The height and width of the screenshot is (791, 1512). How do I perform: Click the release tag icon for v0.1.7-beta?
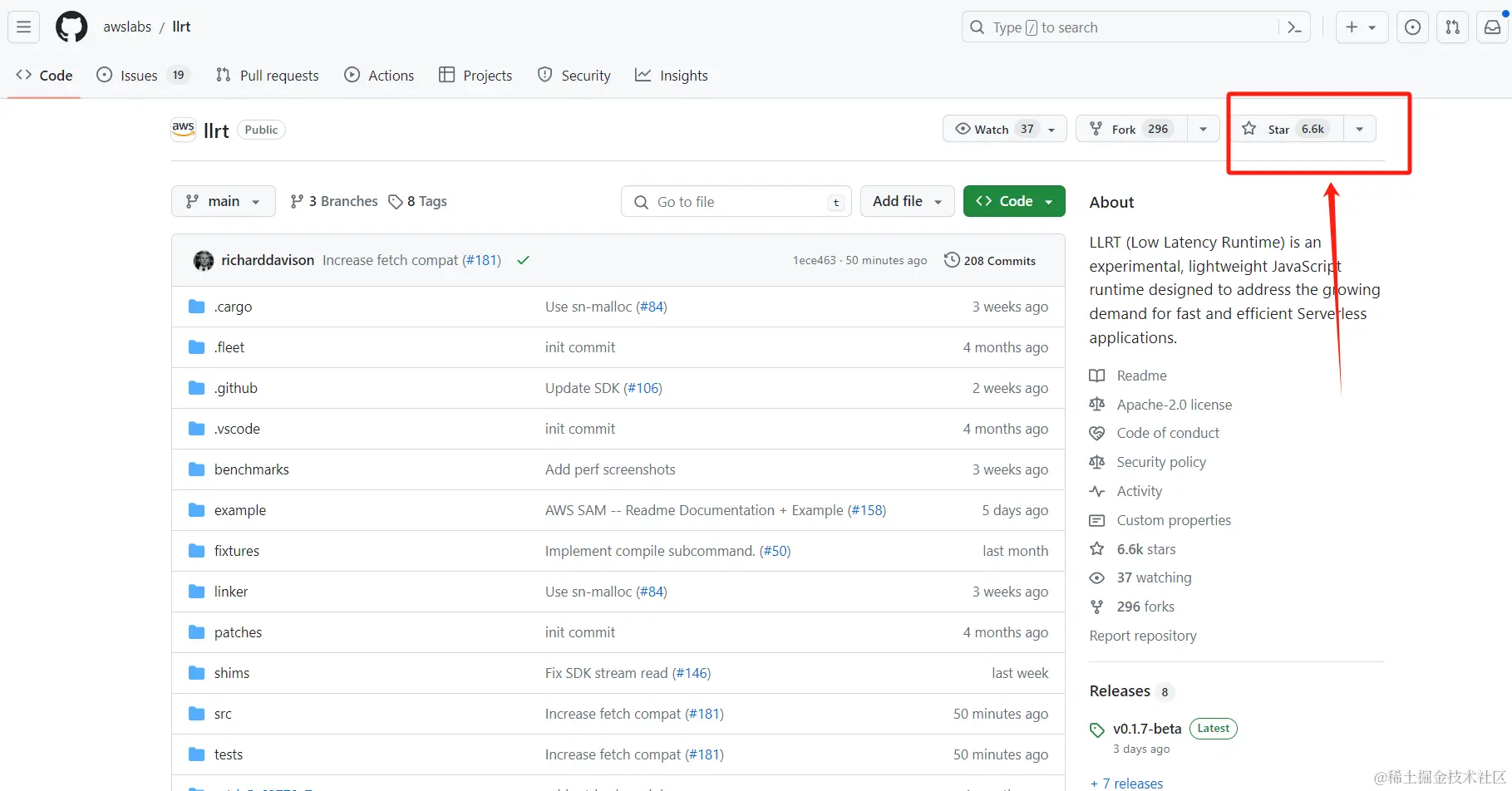coord(1097,730)
